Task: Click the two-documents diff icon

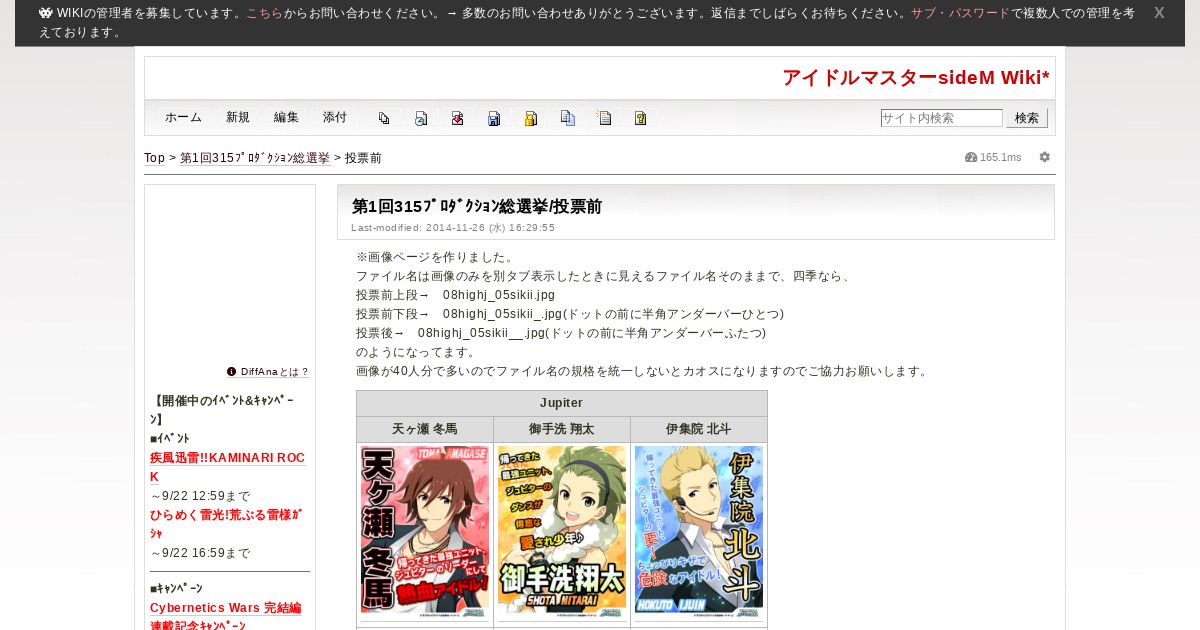Action: 567,118
